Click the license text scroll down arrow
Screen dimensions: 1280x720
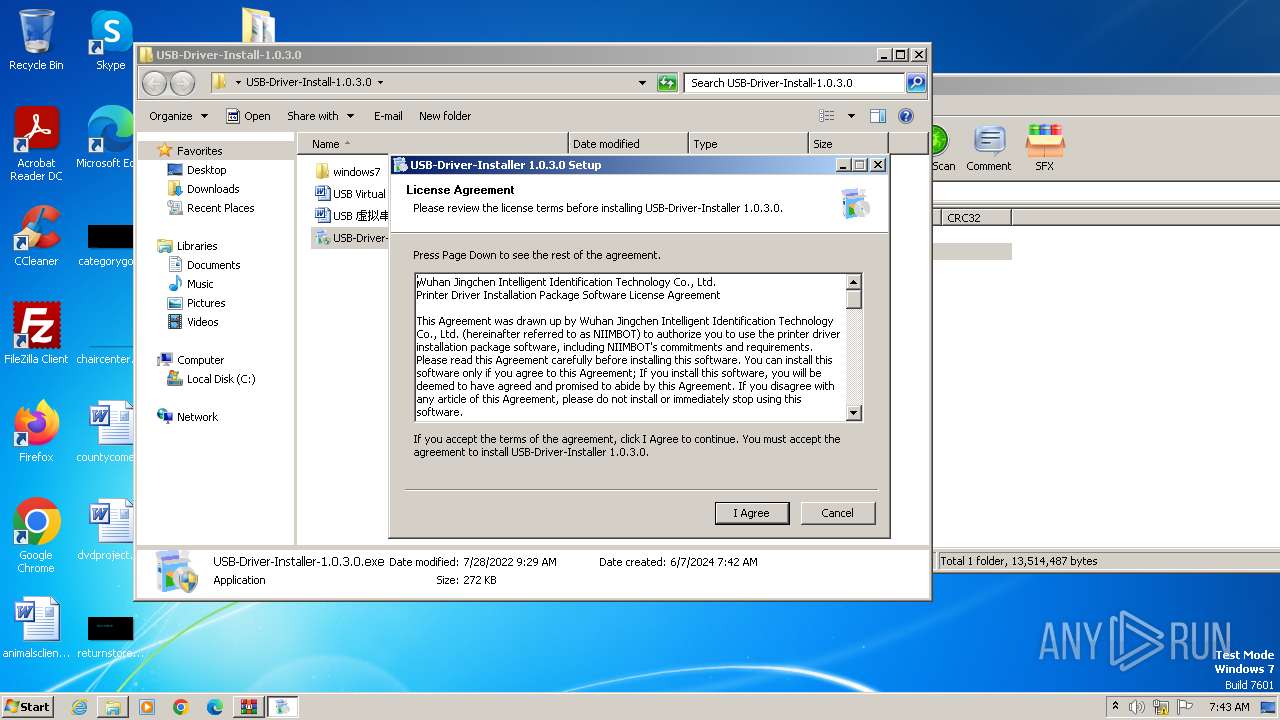854,412
